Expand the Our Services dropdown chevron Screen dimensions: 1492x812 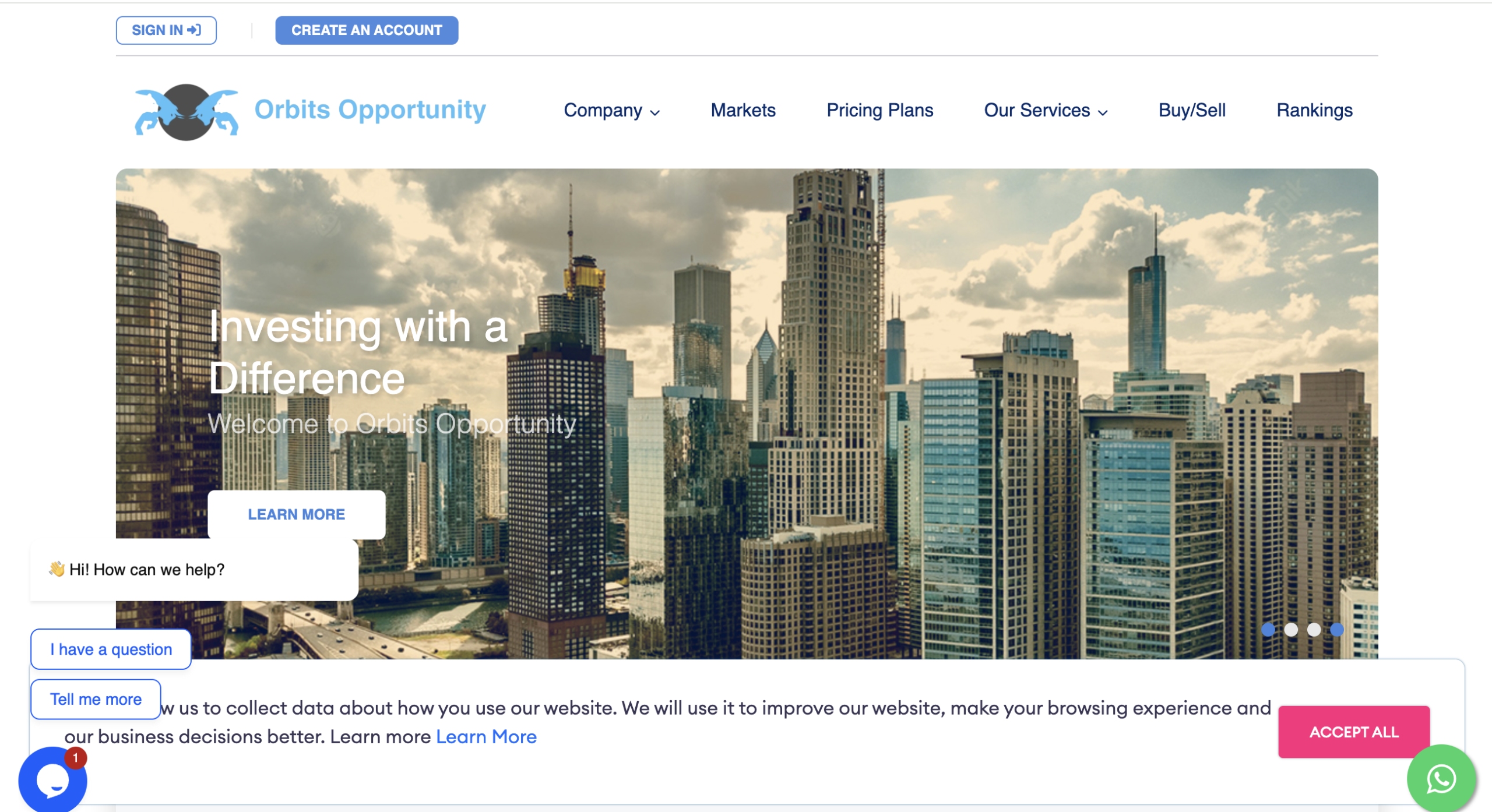tap(1103, 112)
